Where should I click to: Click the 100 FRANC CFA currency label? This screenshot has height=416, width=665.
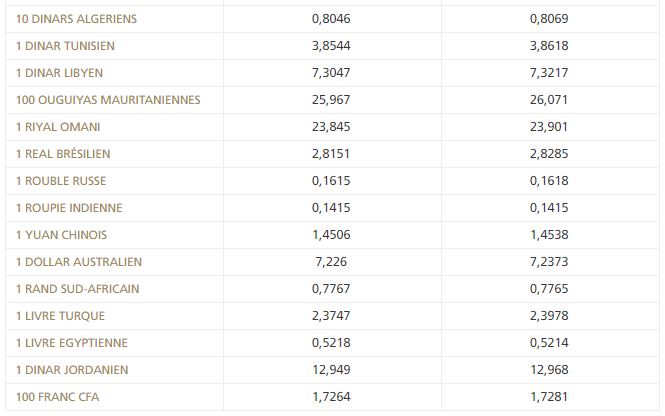click(x=57, y=397)
